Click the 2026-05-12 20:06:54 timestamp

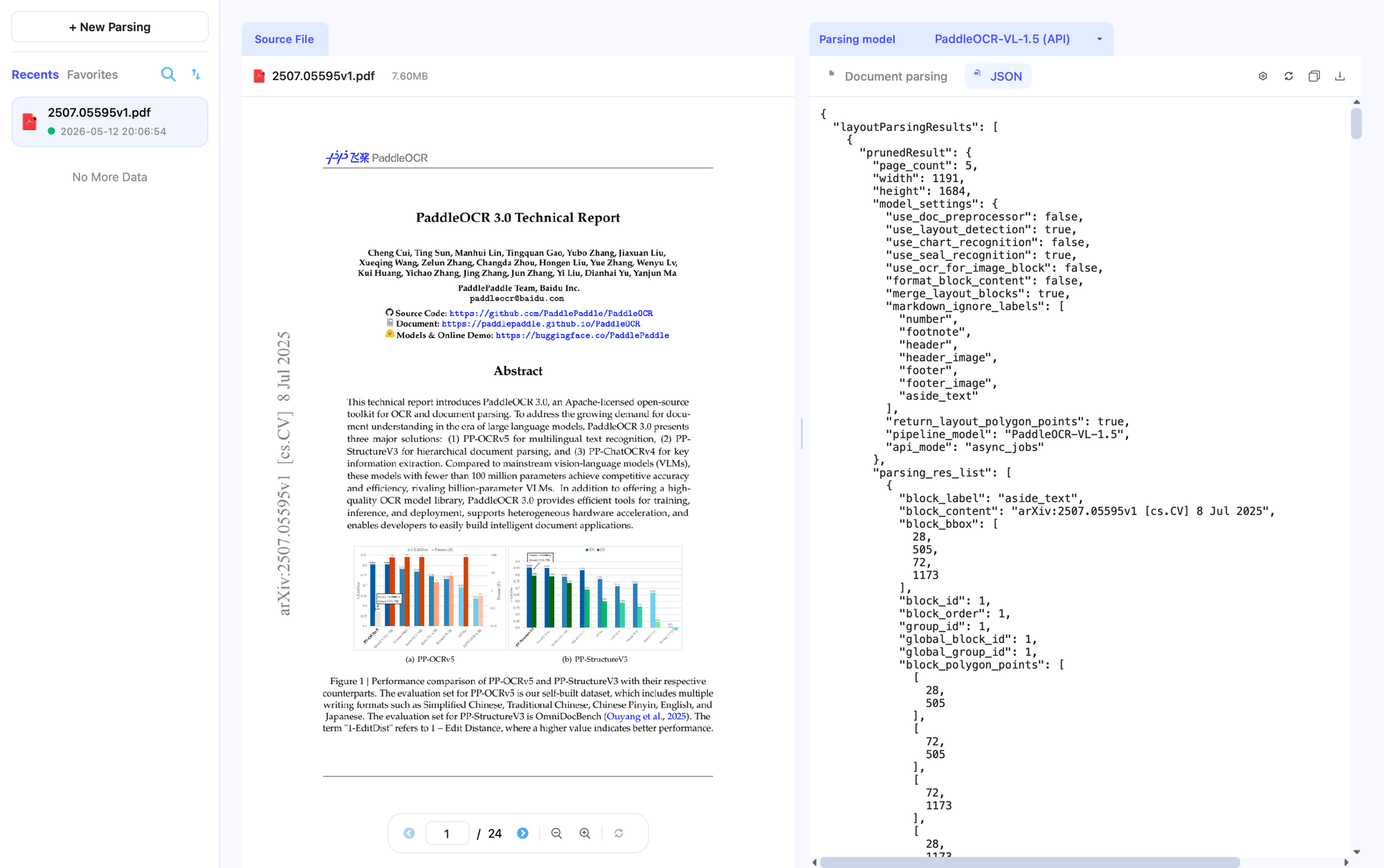click(113, 131)
